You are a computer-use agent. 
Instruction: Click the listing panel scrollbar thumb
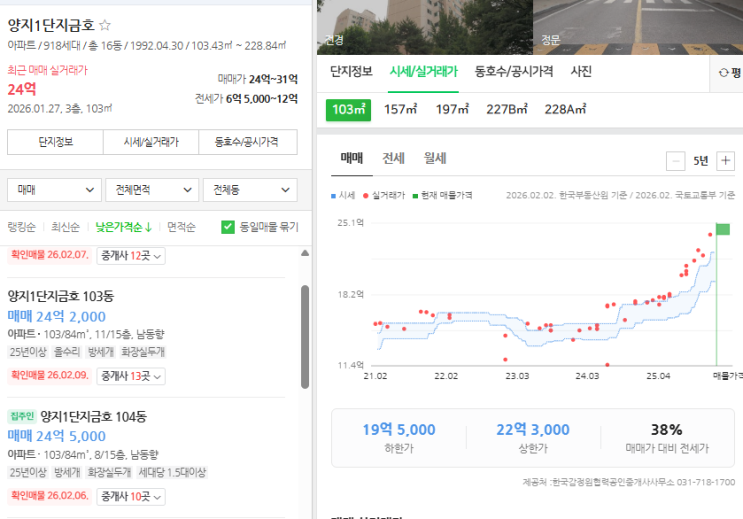tap(305, 337)
